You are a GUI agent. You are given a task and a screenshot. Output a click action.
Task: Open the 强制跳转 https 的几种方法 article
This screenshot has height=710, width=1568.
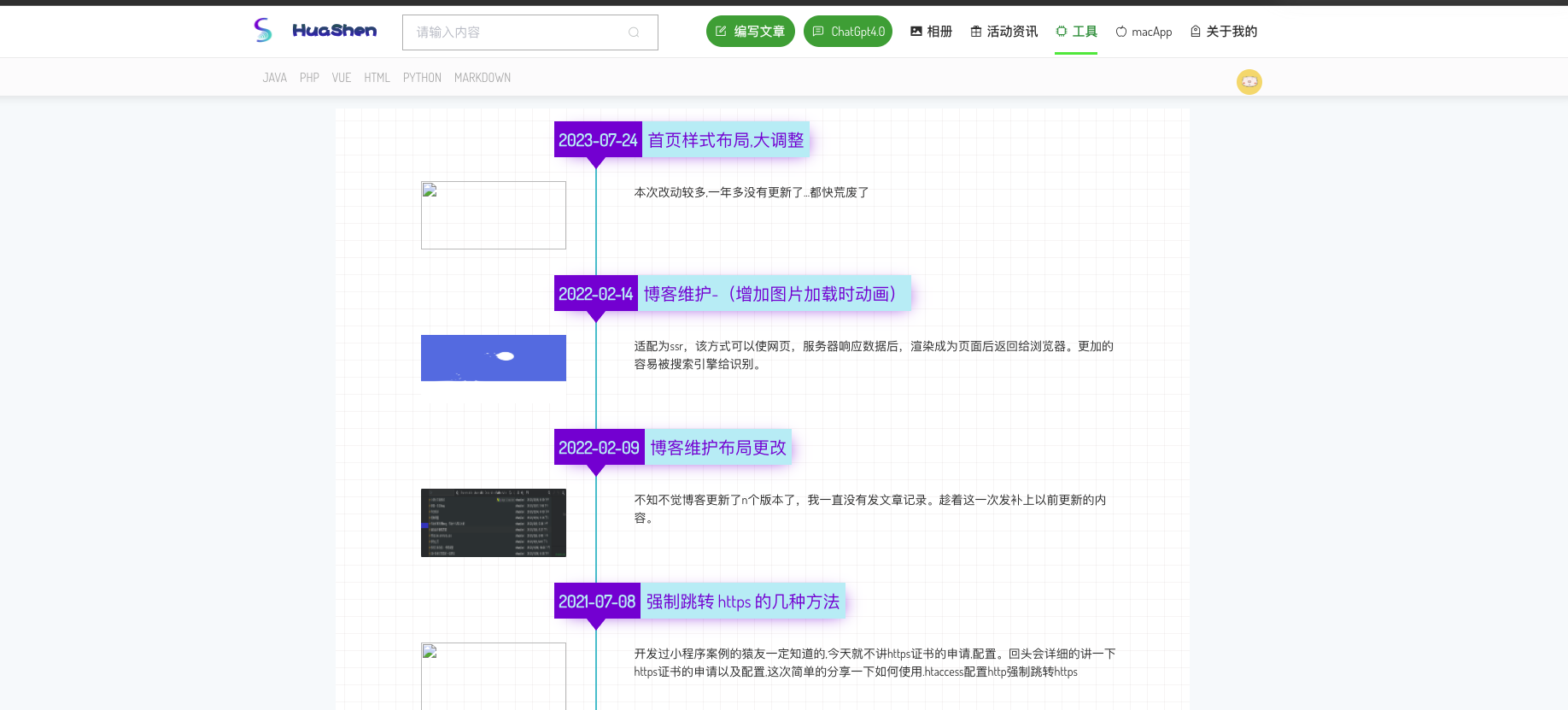[742, 601]
